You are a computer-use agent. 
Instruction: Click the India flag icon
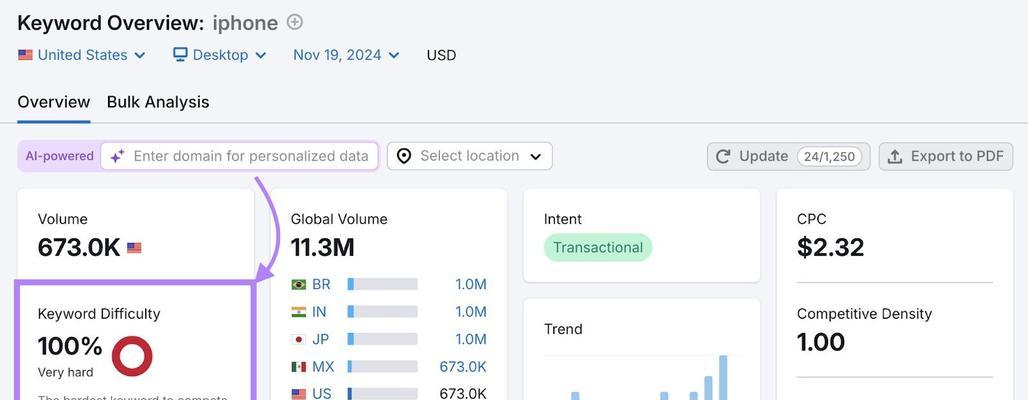tap(298, 312)
